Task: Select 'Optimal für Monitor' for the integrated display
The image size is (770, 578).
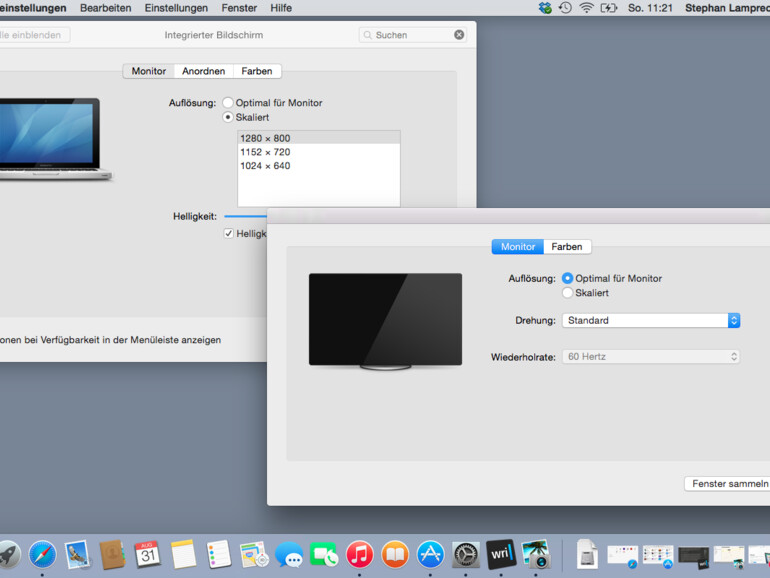Action: coord(228,103)
